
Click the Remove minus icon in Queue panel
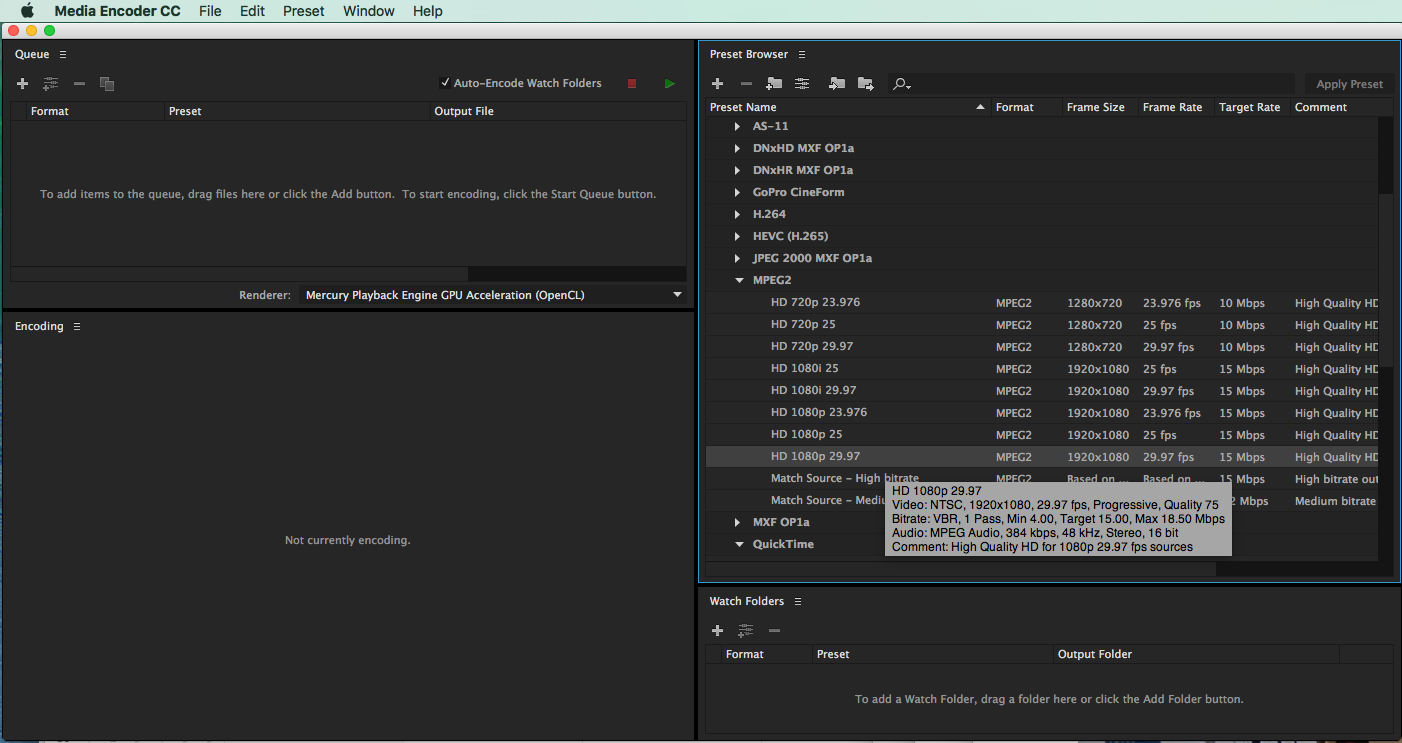tap(80, 84)
